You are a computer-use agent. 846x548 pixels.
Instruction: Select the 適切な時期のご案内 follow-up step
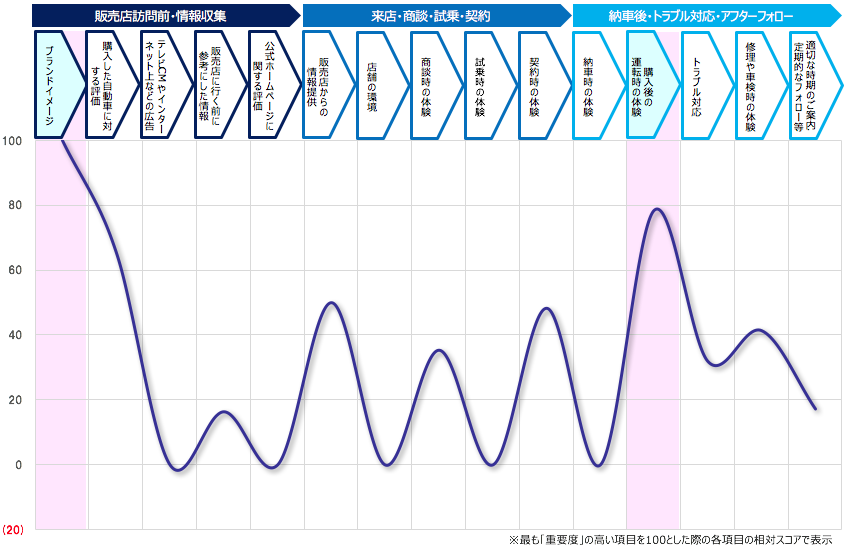tap(812, 85)
